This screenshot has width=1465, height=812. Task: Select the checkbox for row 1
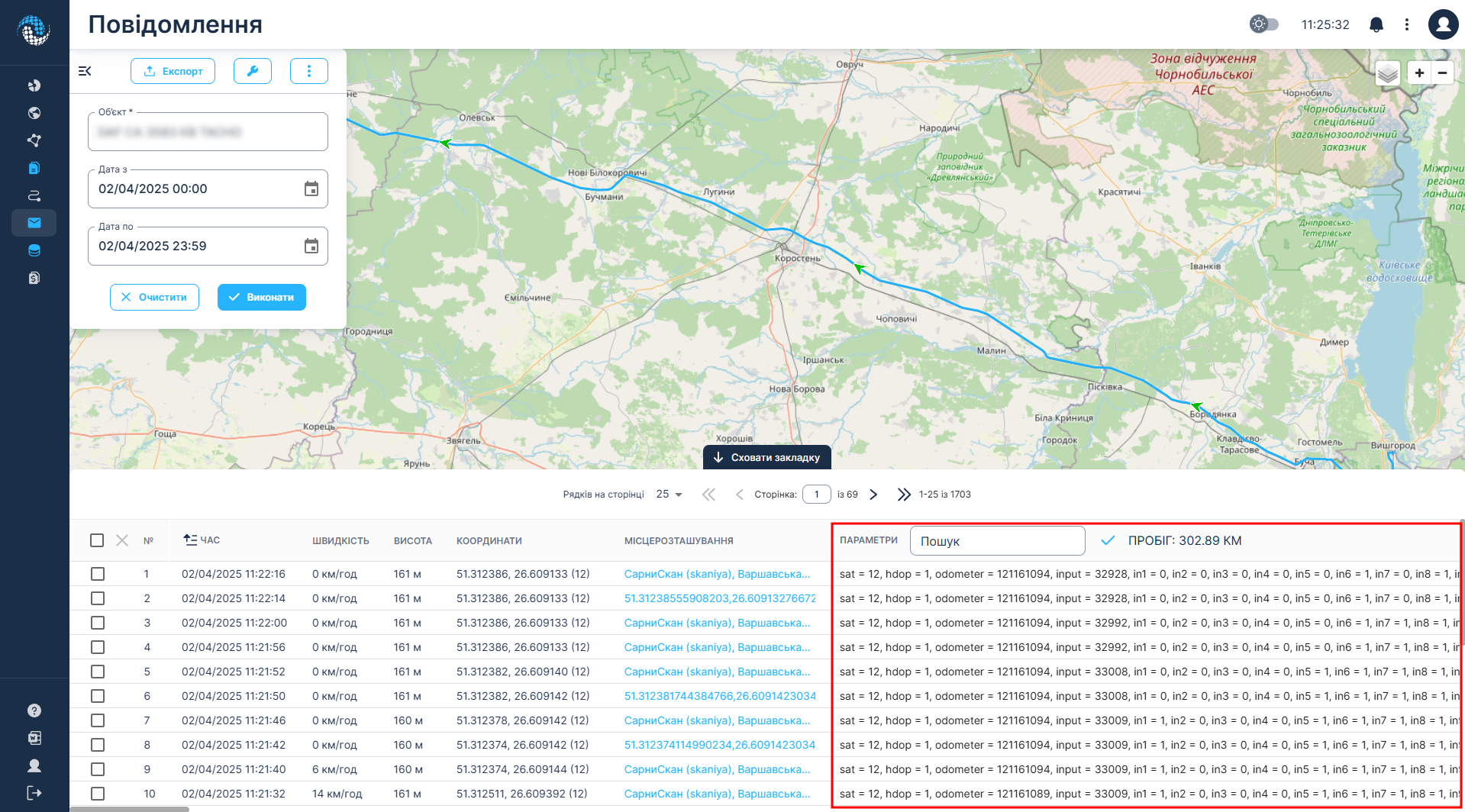point(98,574)
